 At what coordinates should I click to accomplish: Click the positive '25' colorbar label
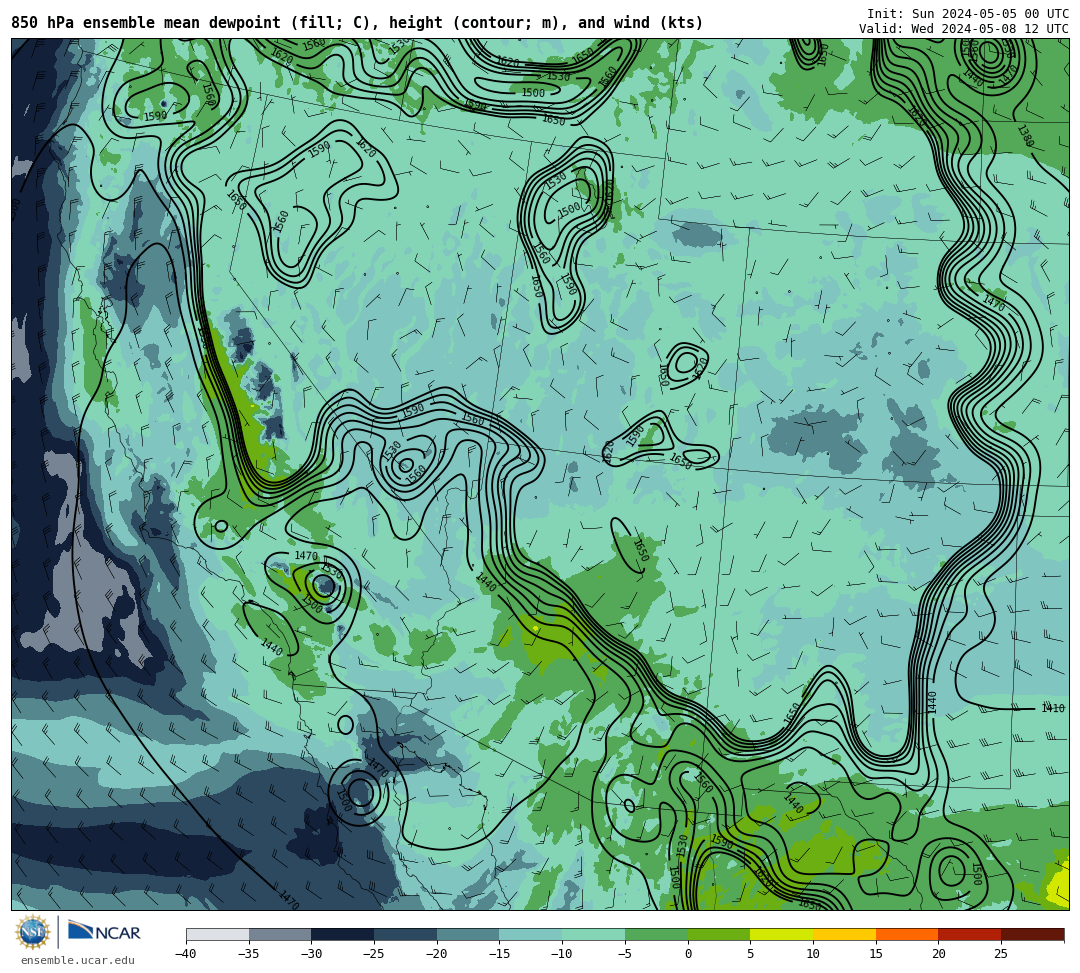pyautogui.click(x=1001, y=954)
